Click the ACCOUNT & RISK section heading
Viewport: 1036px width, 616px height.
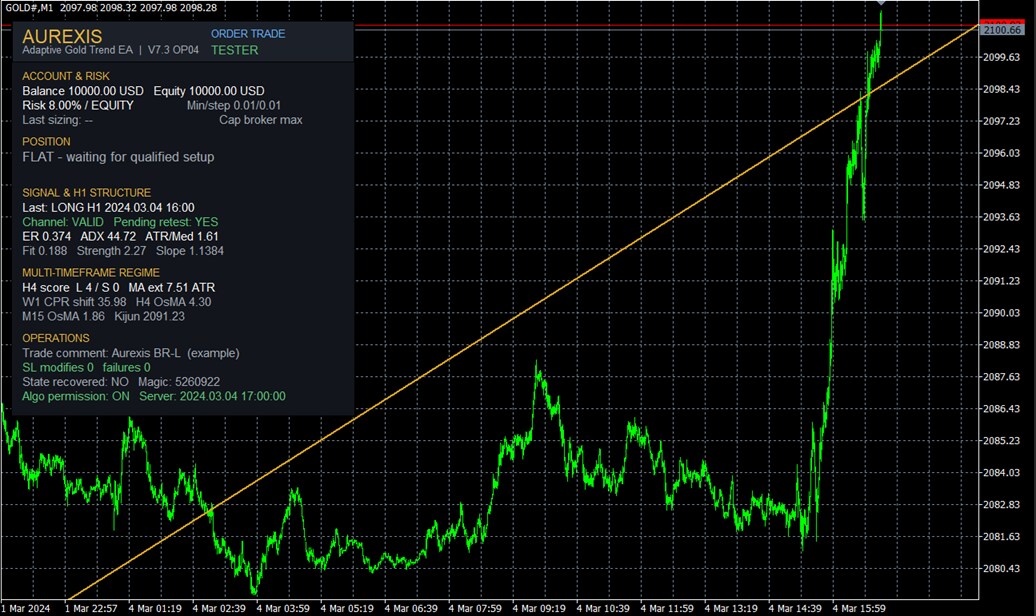66,76
